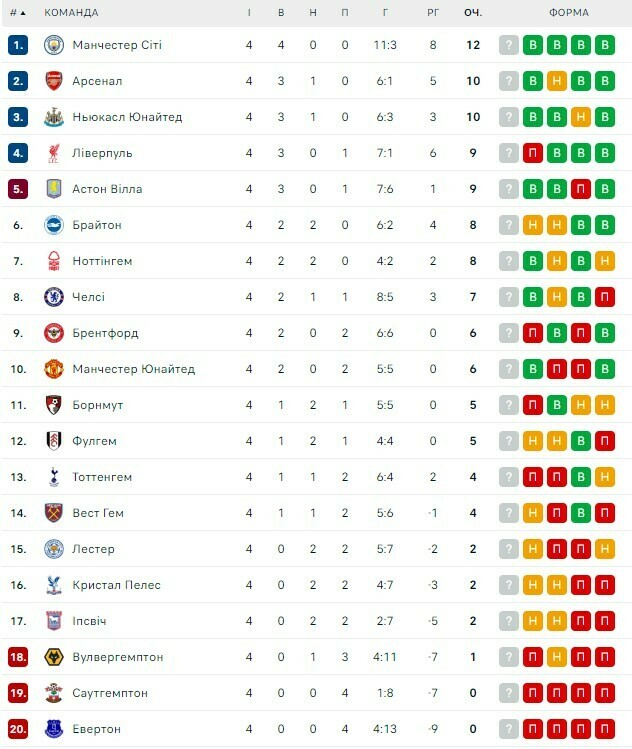Click the Manchester City club crest
The width and height of the screenshot is (632, 749).
click(x=53, y=45)
